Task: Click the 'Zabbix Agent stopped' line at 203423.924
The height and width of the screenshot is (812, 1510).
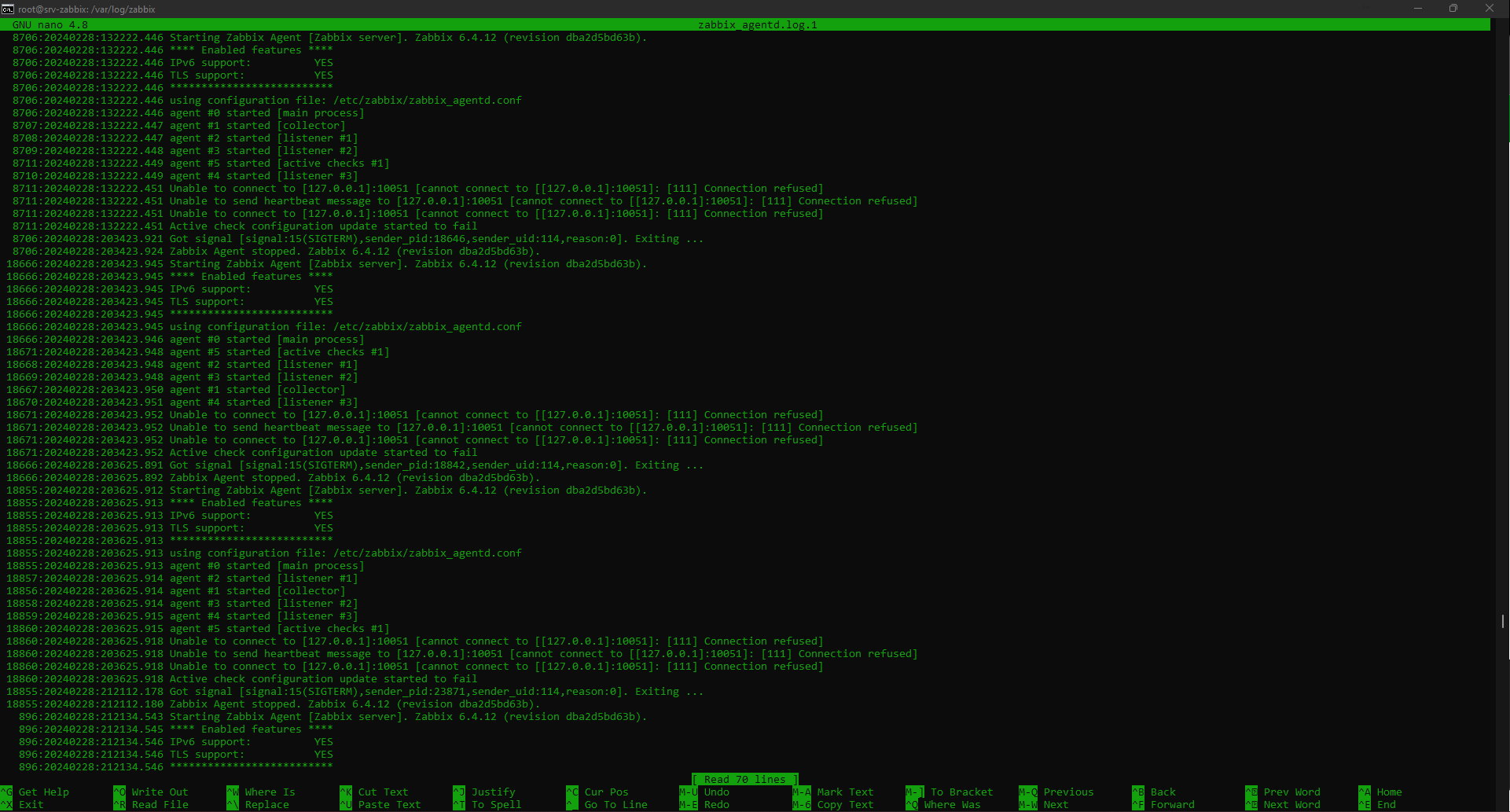Action: (x=277, y=252)
